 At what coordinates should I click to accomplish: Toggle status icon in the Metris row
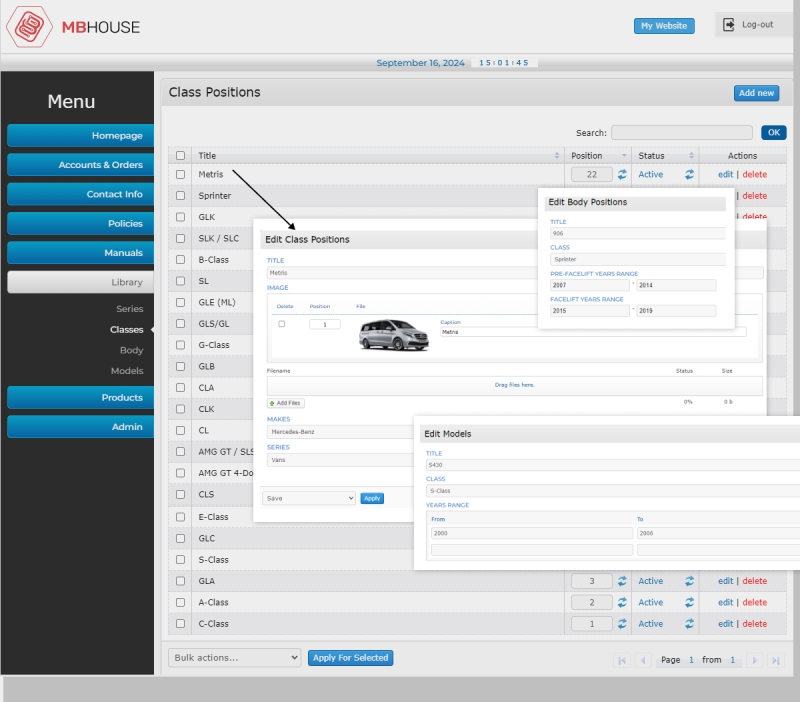(689, 174)
